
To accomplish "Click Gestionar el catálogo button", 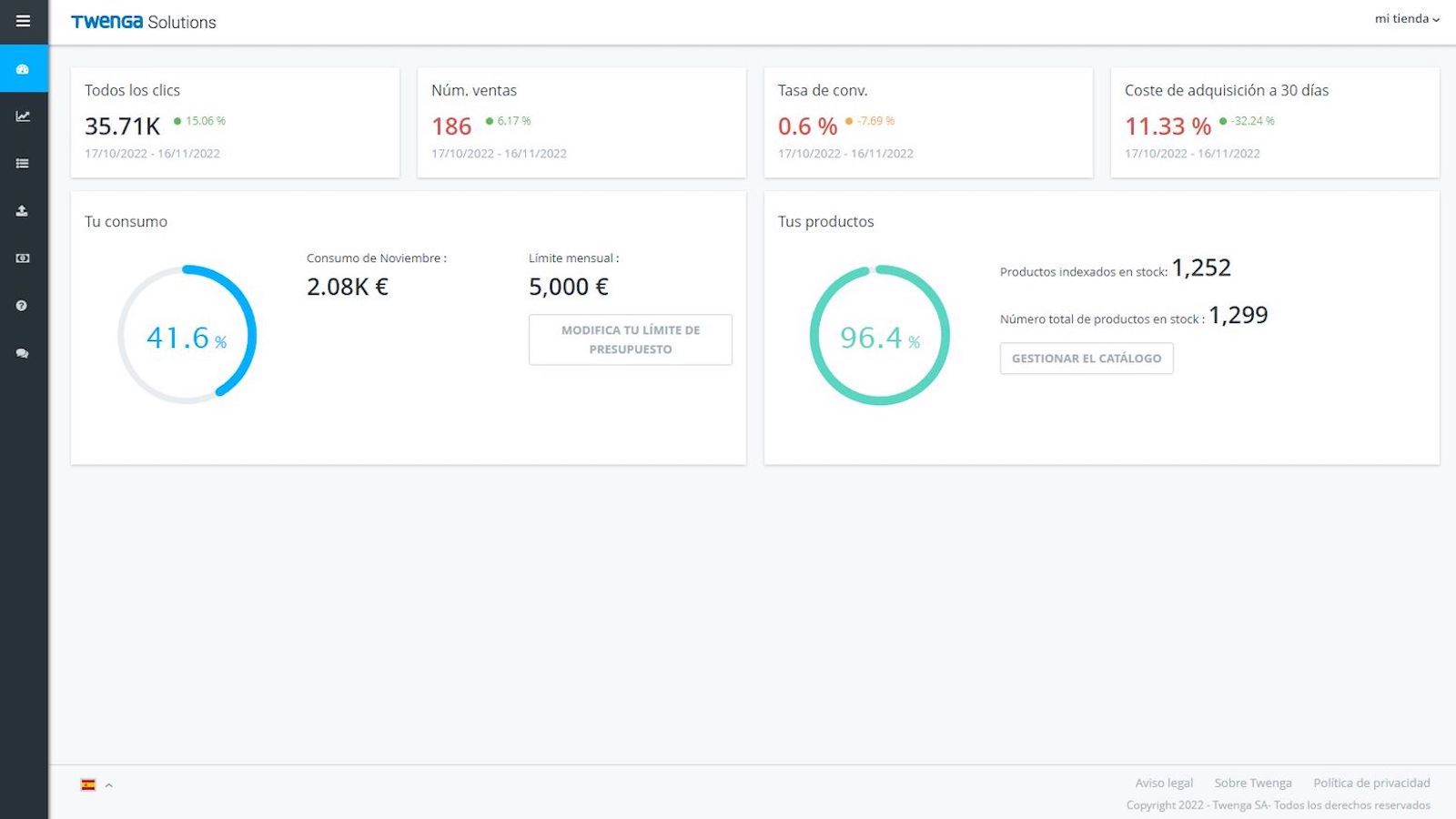I will coord(1087,359).
